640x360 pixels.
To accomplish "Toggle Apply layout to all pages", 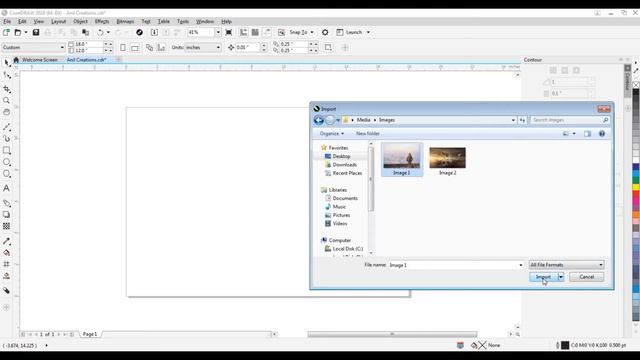I will click(149, 48).
